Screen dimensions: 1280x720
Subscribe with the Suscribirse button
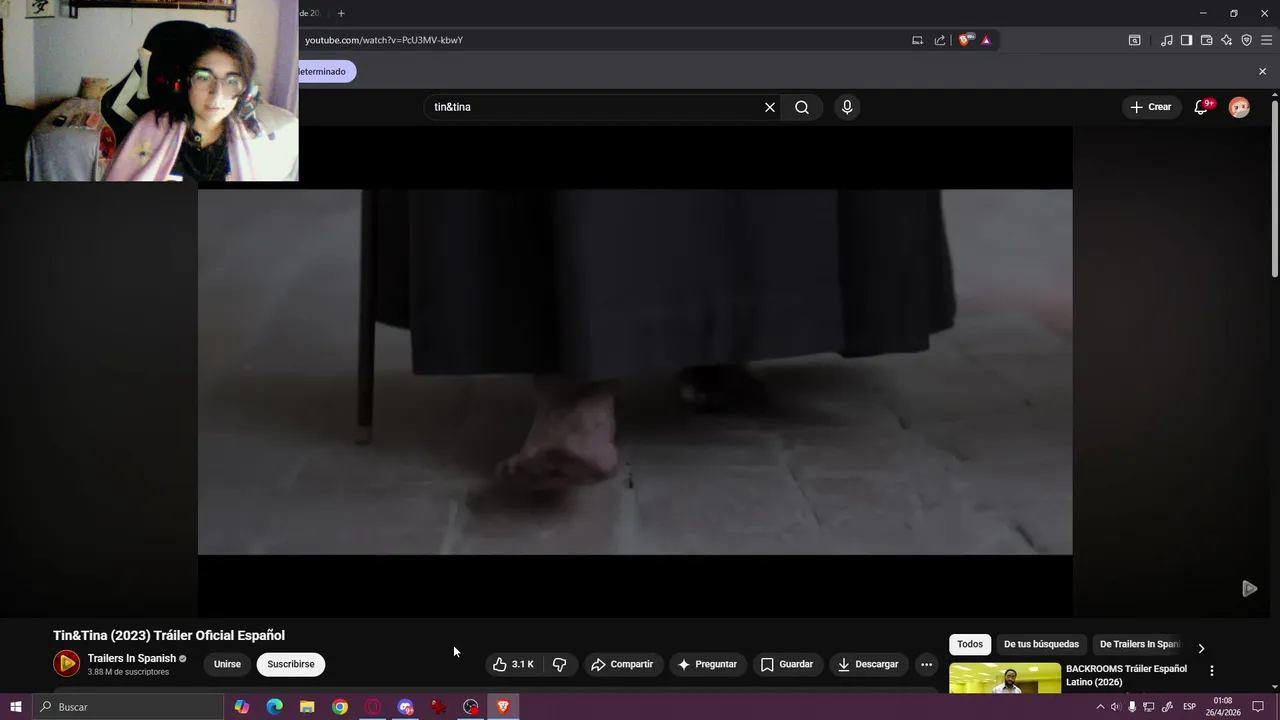tap(291, 664)
